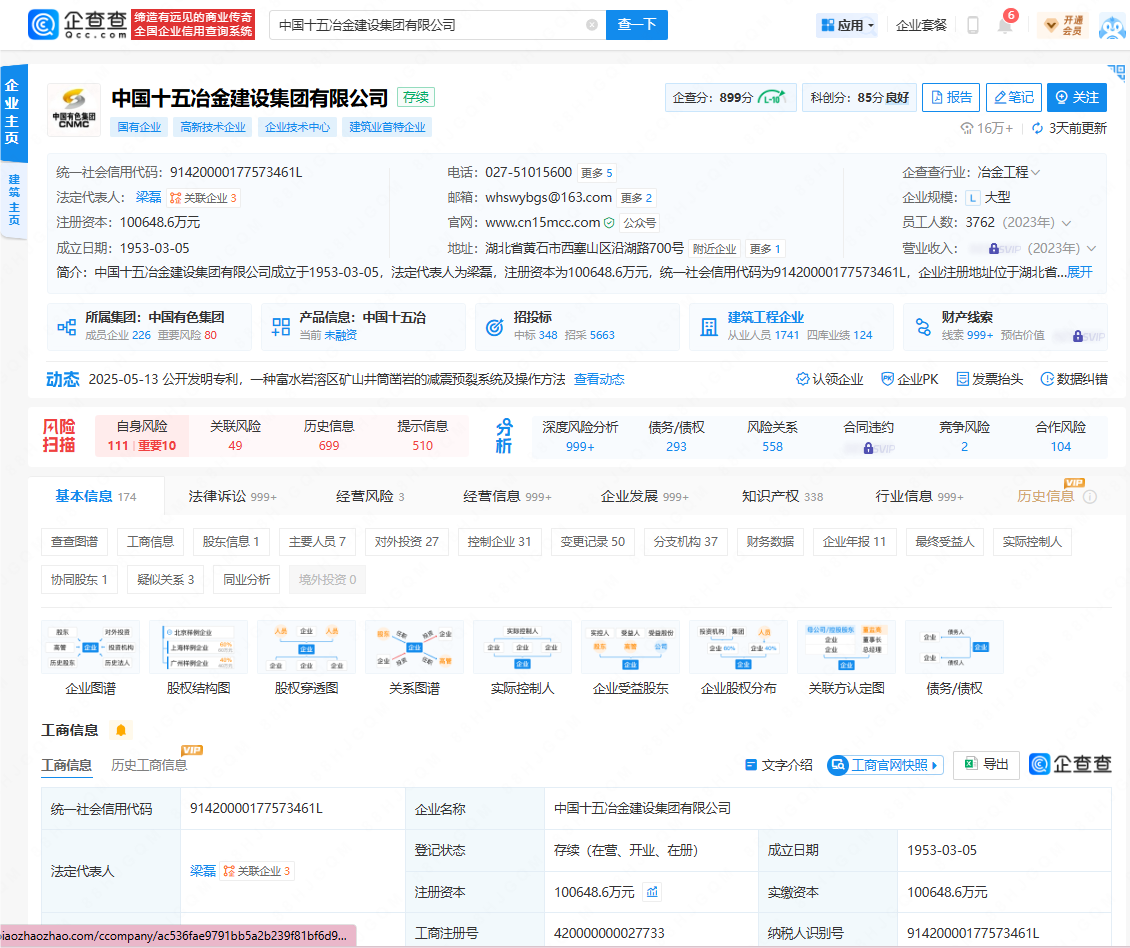1130x948 pixels.
Task: Open the 应用 dropdown menu
Action: tap(848, 25)
